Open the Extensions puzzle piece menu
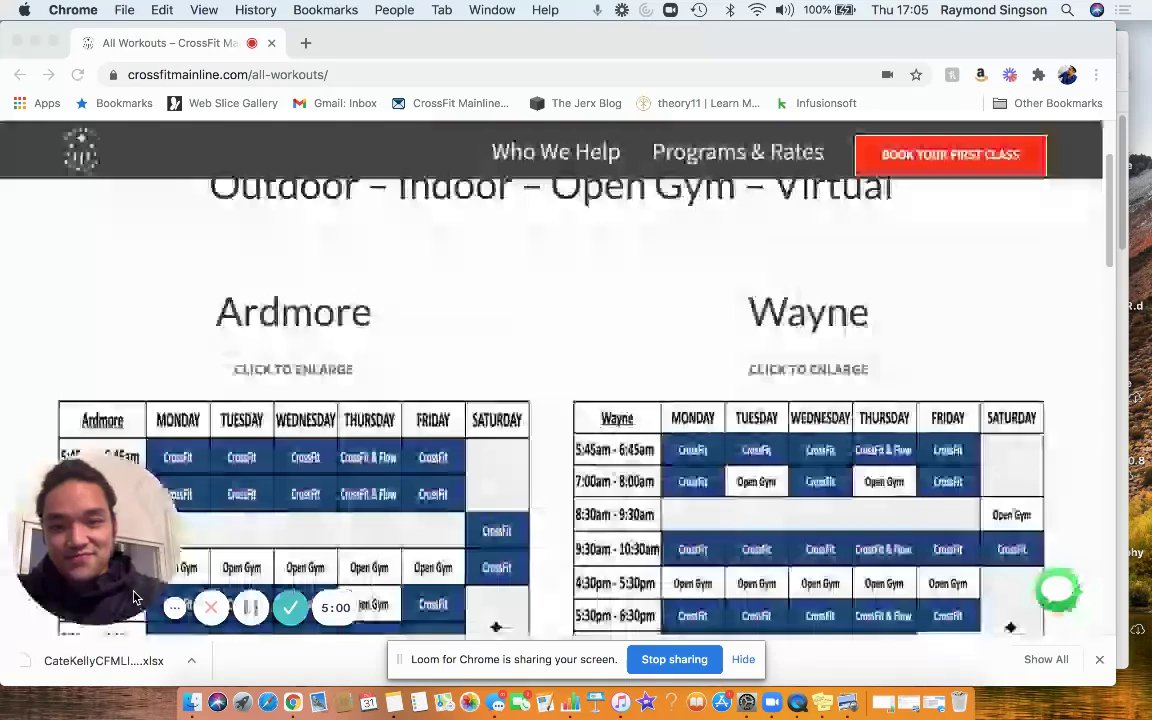1152x720 pixels. 1038,74
